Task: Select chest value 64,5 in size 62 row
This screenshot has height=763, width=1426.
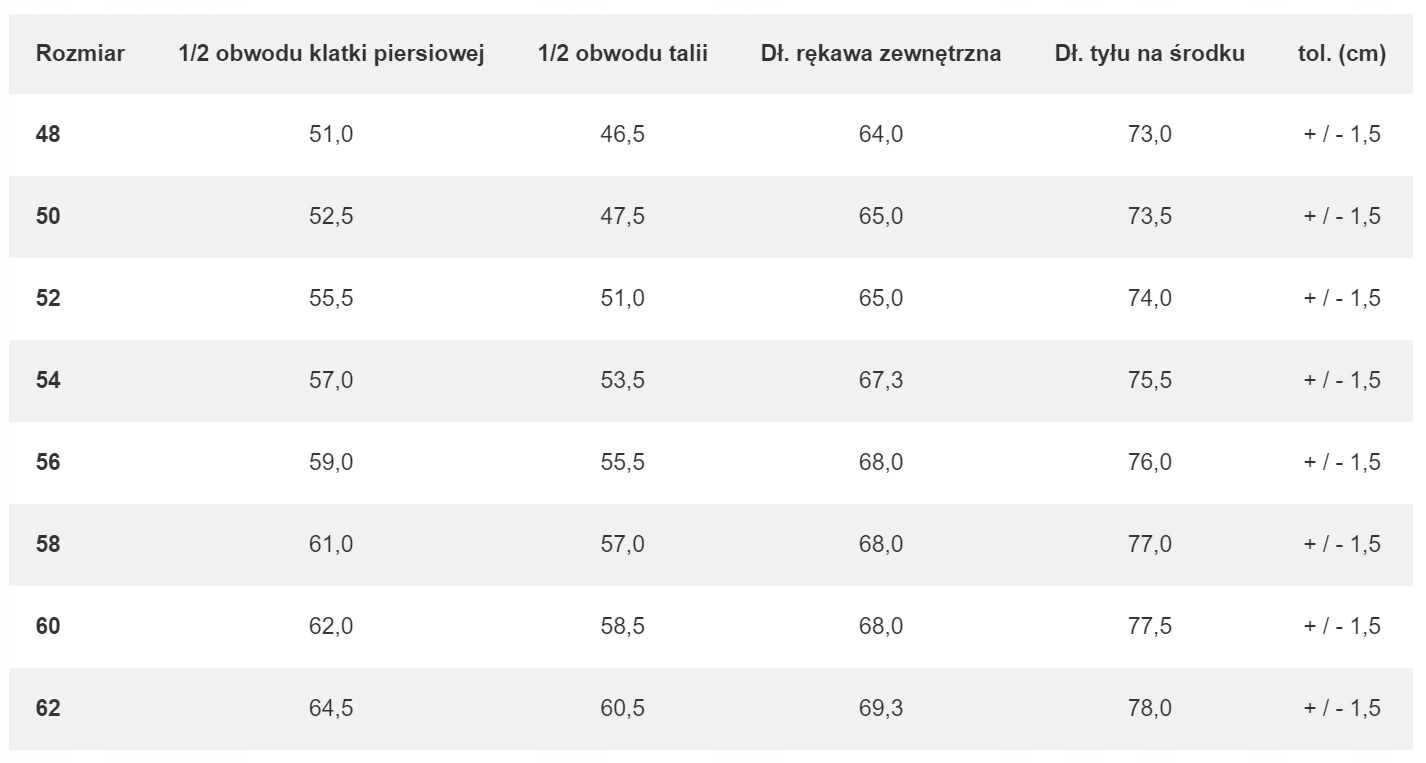Action: point(331,708)
